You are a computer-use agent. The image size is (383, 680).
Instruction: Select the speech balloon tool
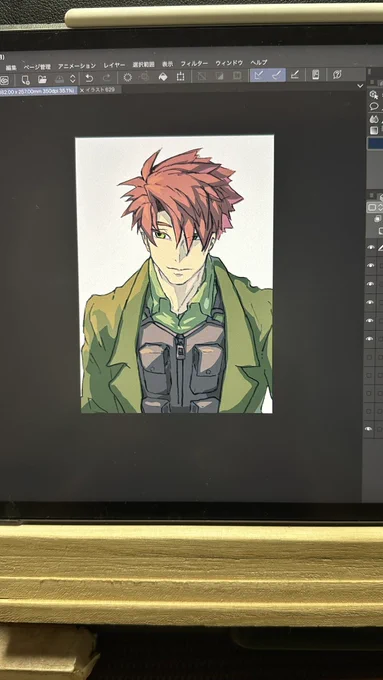[x=374, y=107]
